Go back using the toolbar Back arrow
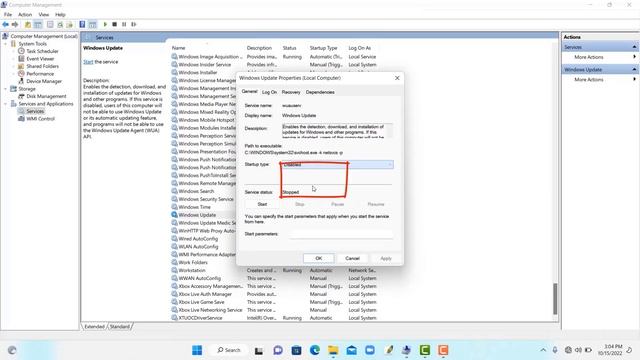The width and height of the screenshot is (640, 360). (5, 24)
